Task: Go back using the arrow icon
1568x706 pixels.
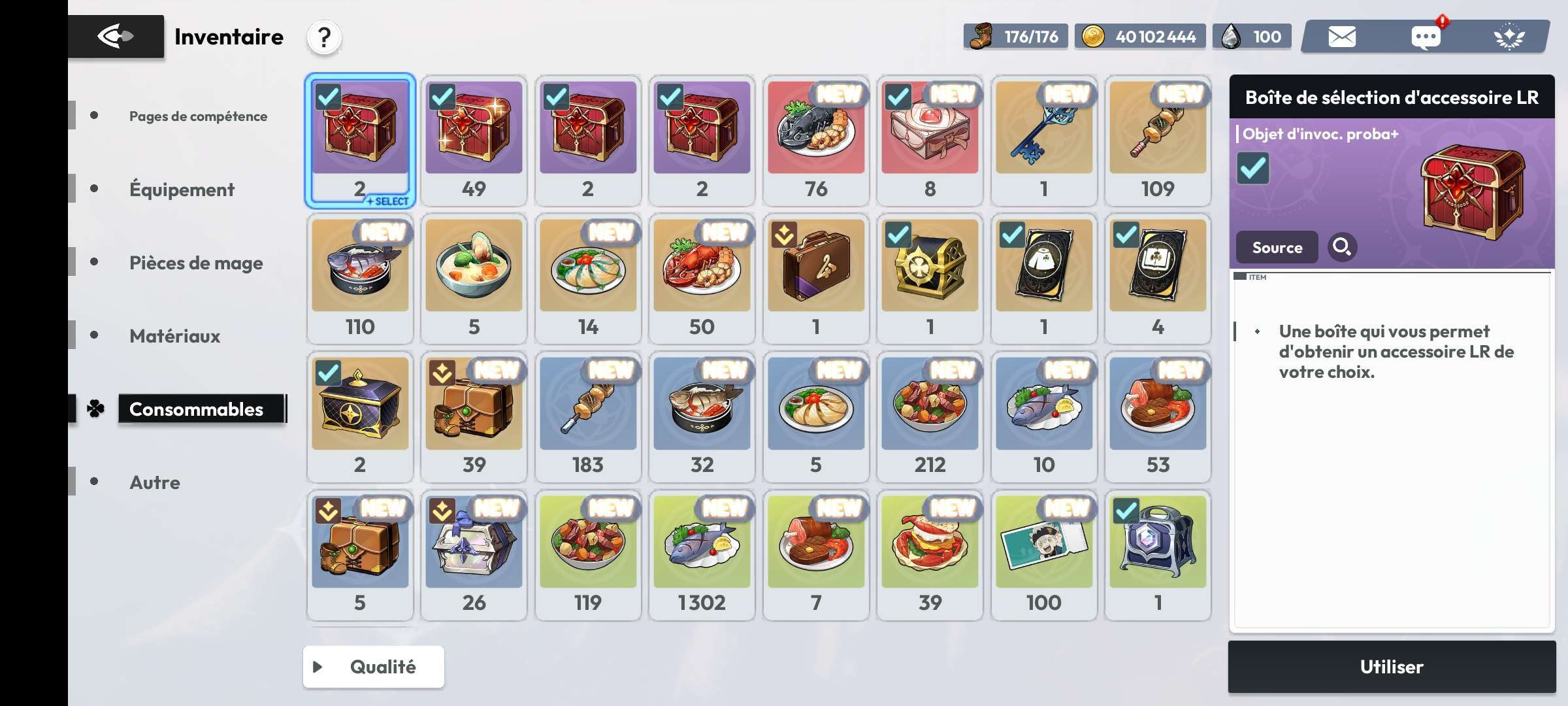Action: pyautogui.click(x=116, y=36)
